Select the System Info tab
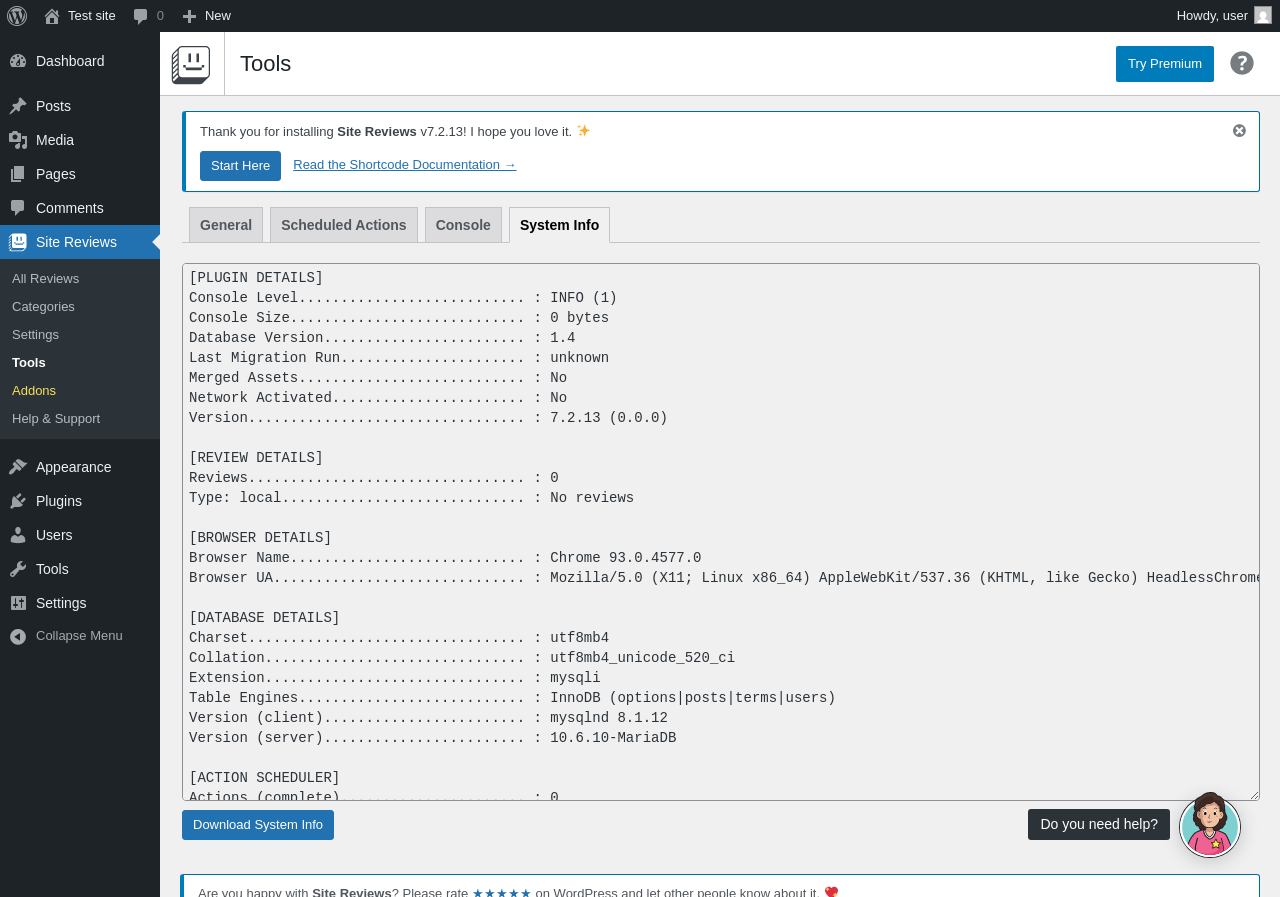The image size is (1280, 897). (559, 225)
